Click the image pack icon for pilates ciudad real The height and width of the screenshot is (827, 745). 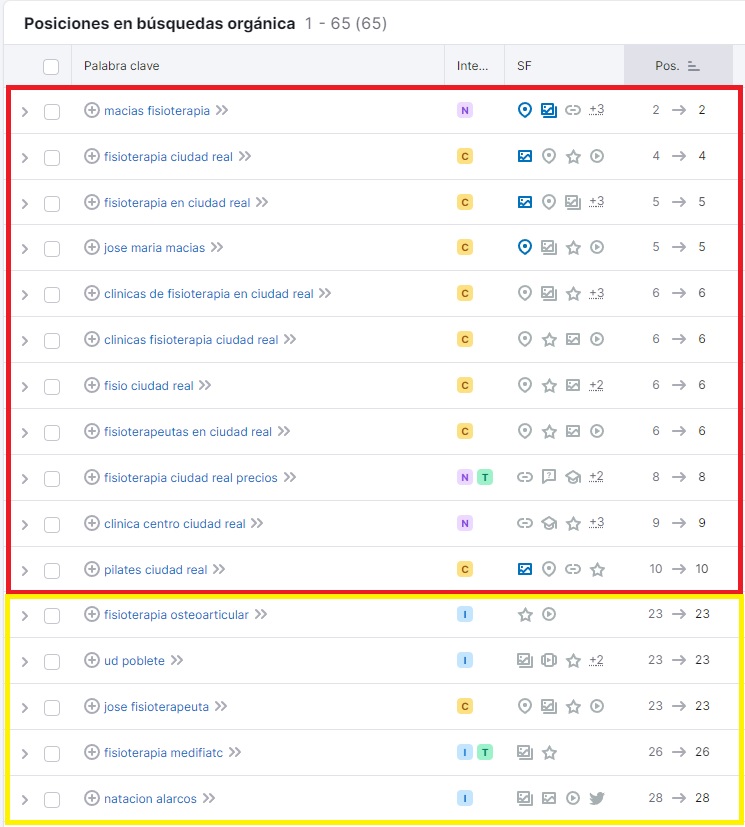tap(525, 569)
